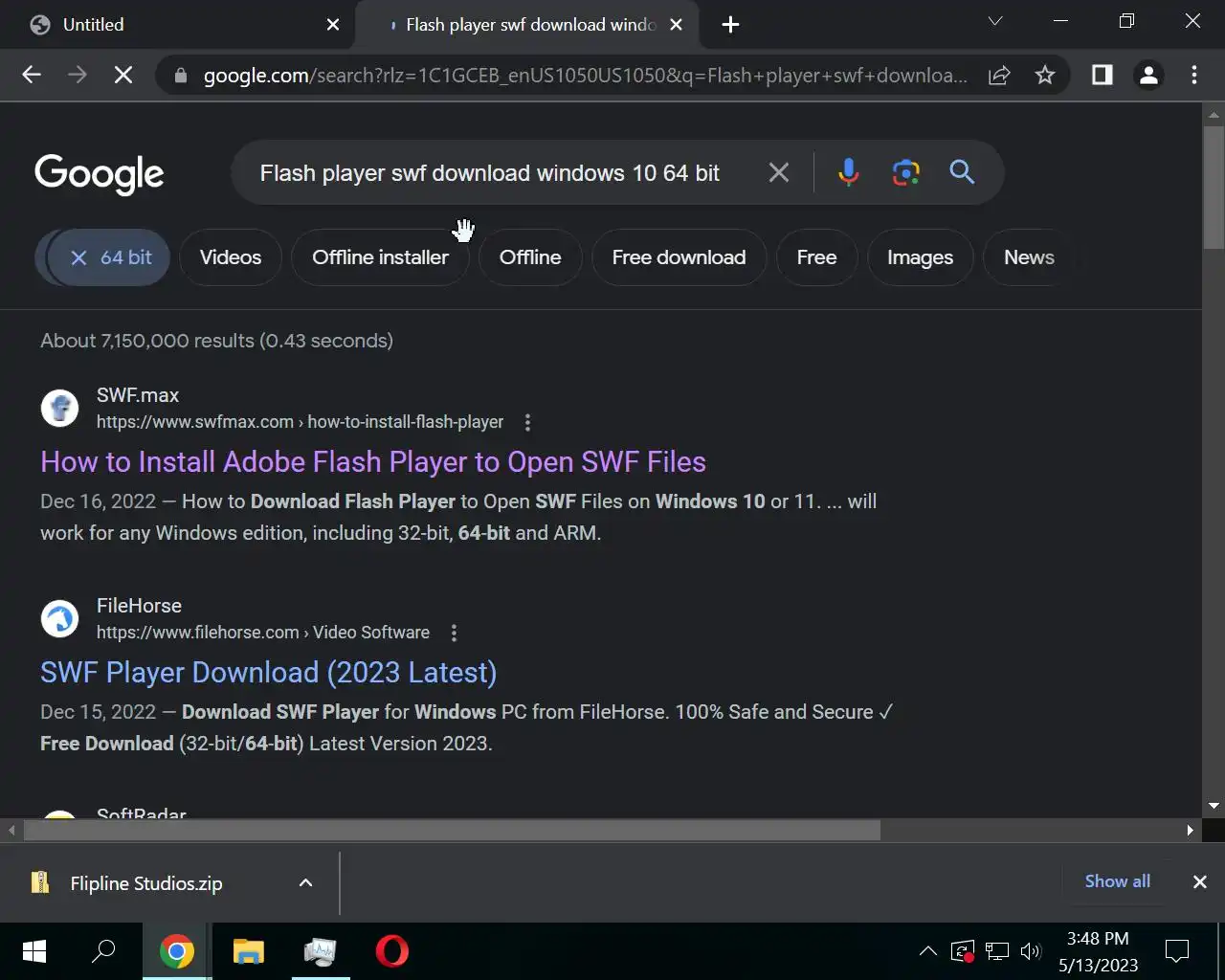
Task: Click the SWF.max site favicon
Action: tap(59, 408)
